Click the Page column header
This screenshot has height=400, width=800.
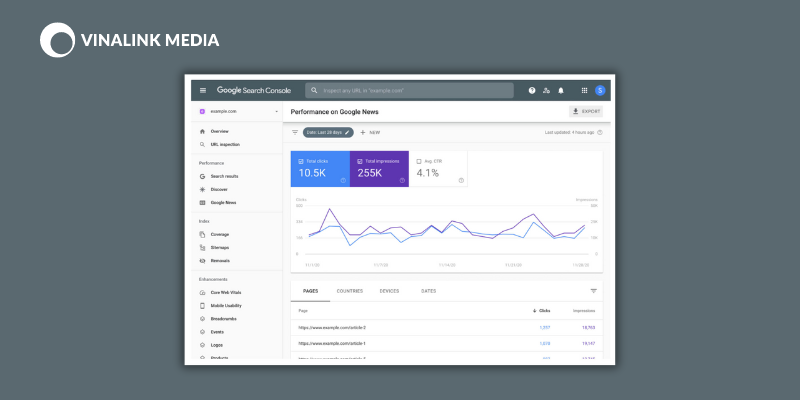click(x=303, y=311)
